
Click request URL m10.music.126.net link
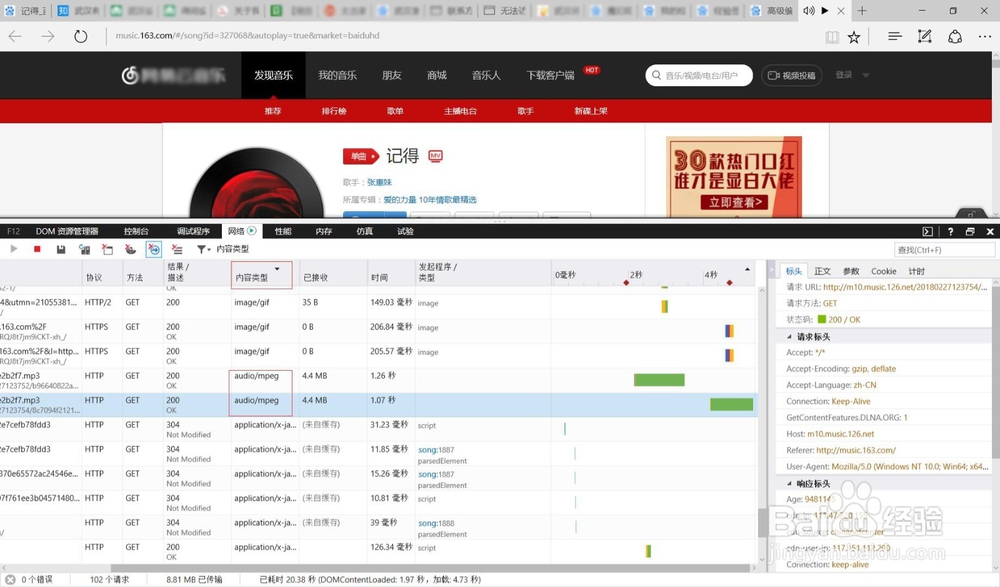point(905,287)
